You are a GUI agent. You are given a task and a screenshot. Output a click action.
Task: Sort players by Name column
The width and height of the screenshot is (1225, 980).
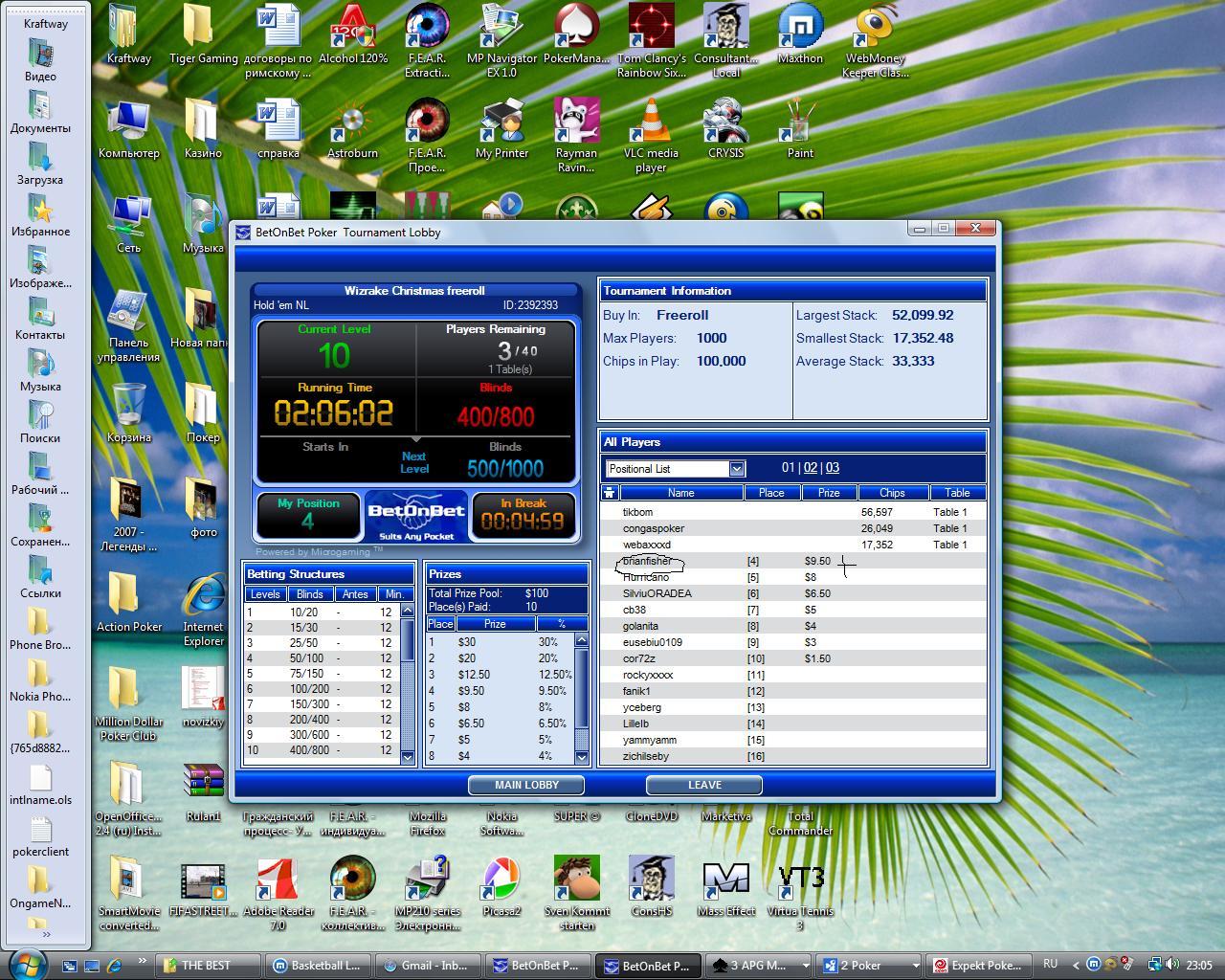point(681,493)
